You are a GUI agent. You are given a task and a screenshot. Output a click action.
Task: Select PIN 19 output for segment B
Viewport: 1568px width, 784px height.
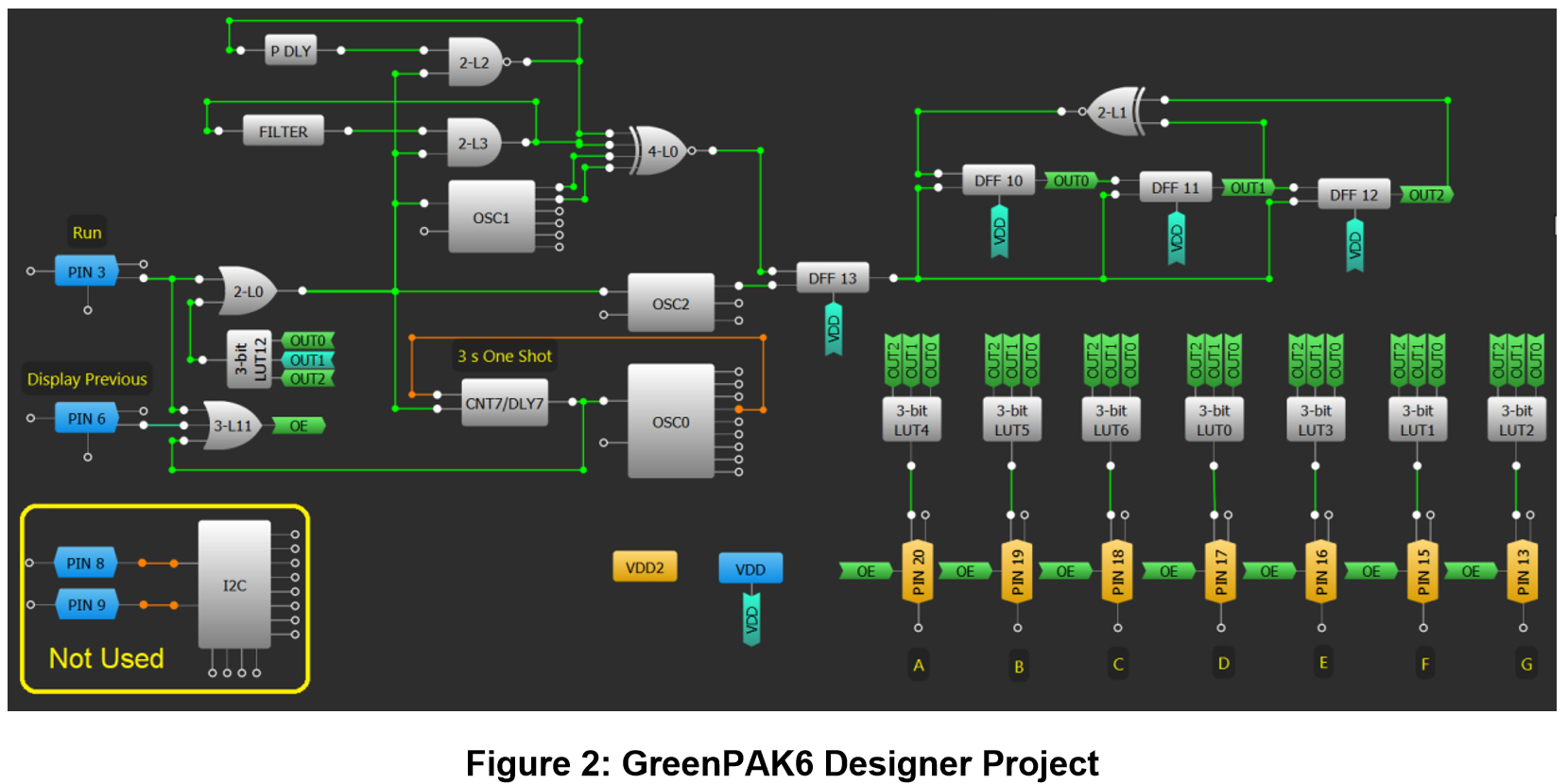[x=1017, y=571]
